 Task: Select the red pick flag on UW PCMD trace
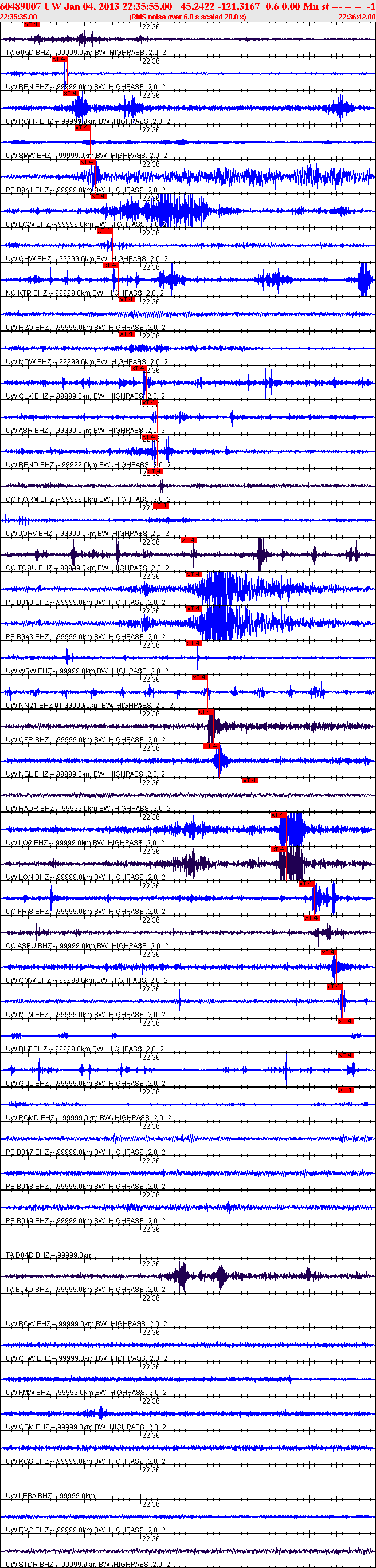(x=346, y=1090)
